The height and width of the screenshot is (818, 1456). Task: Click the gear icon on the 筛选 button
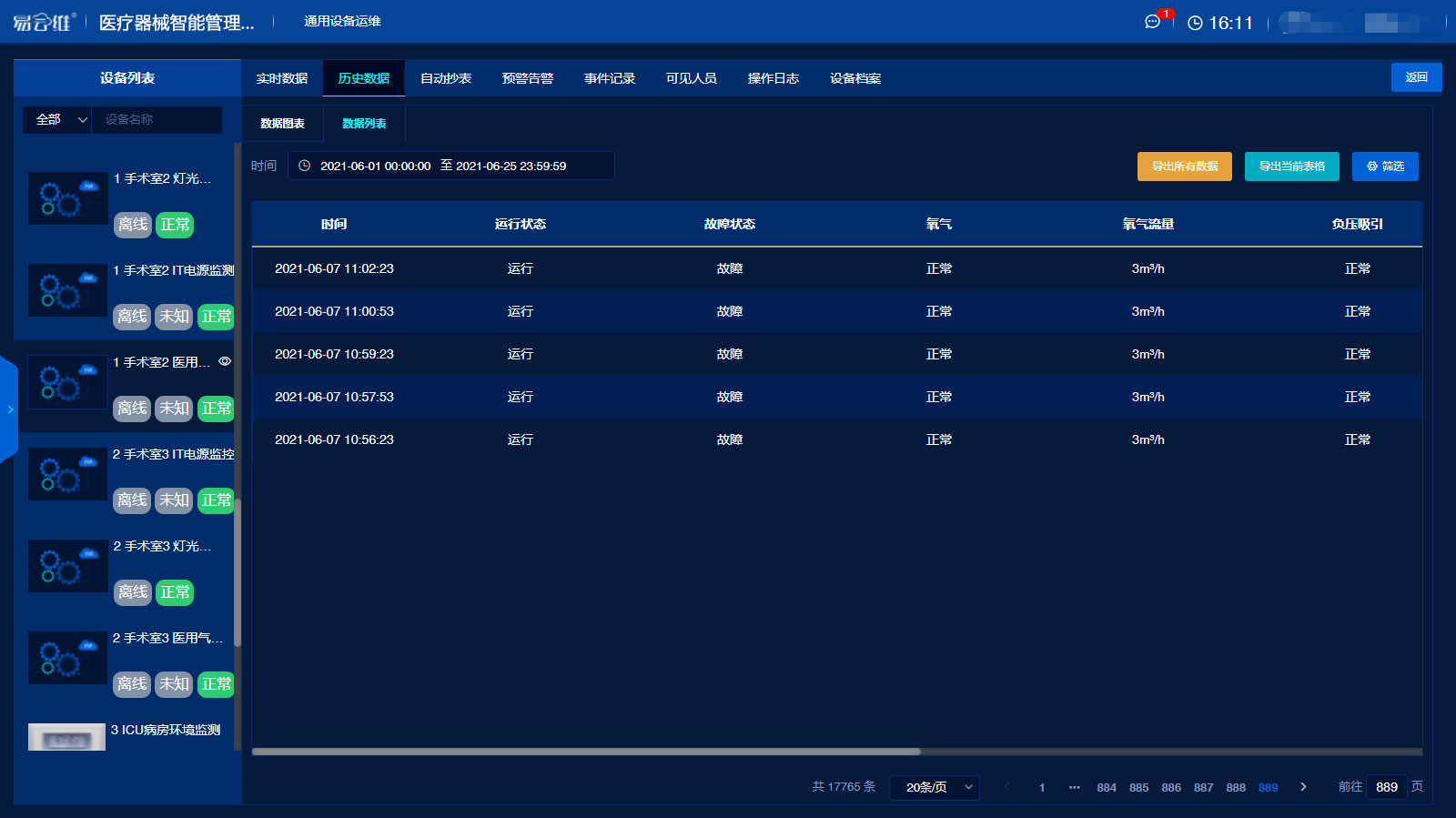[1372, 167]
